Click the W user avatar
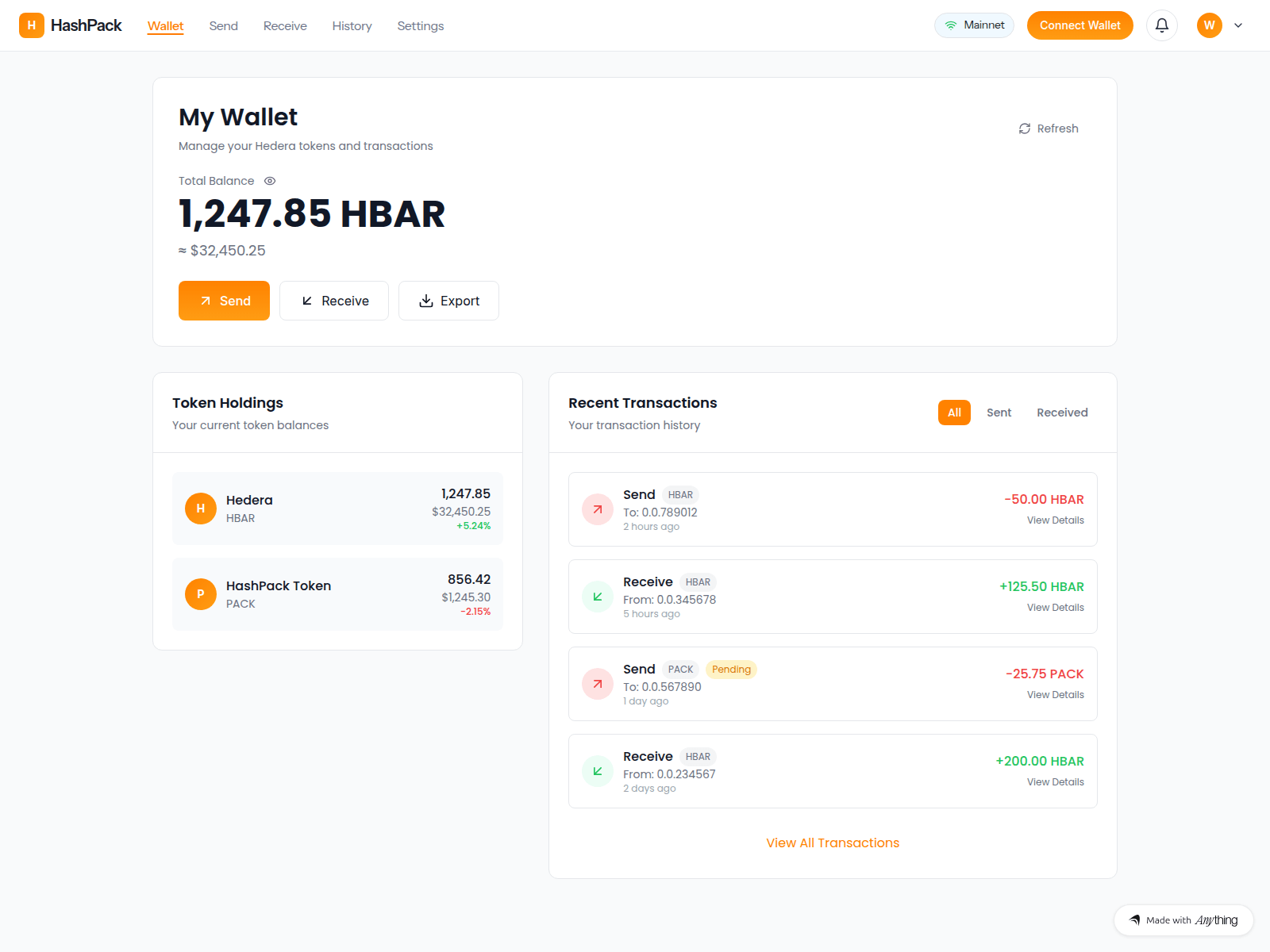Image resolution: width=1270 pixels, height=952 pixels. [1210, 25]
